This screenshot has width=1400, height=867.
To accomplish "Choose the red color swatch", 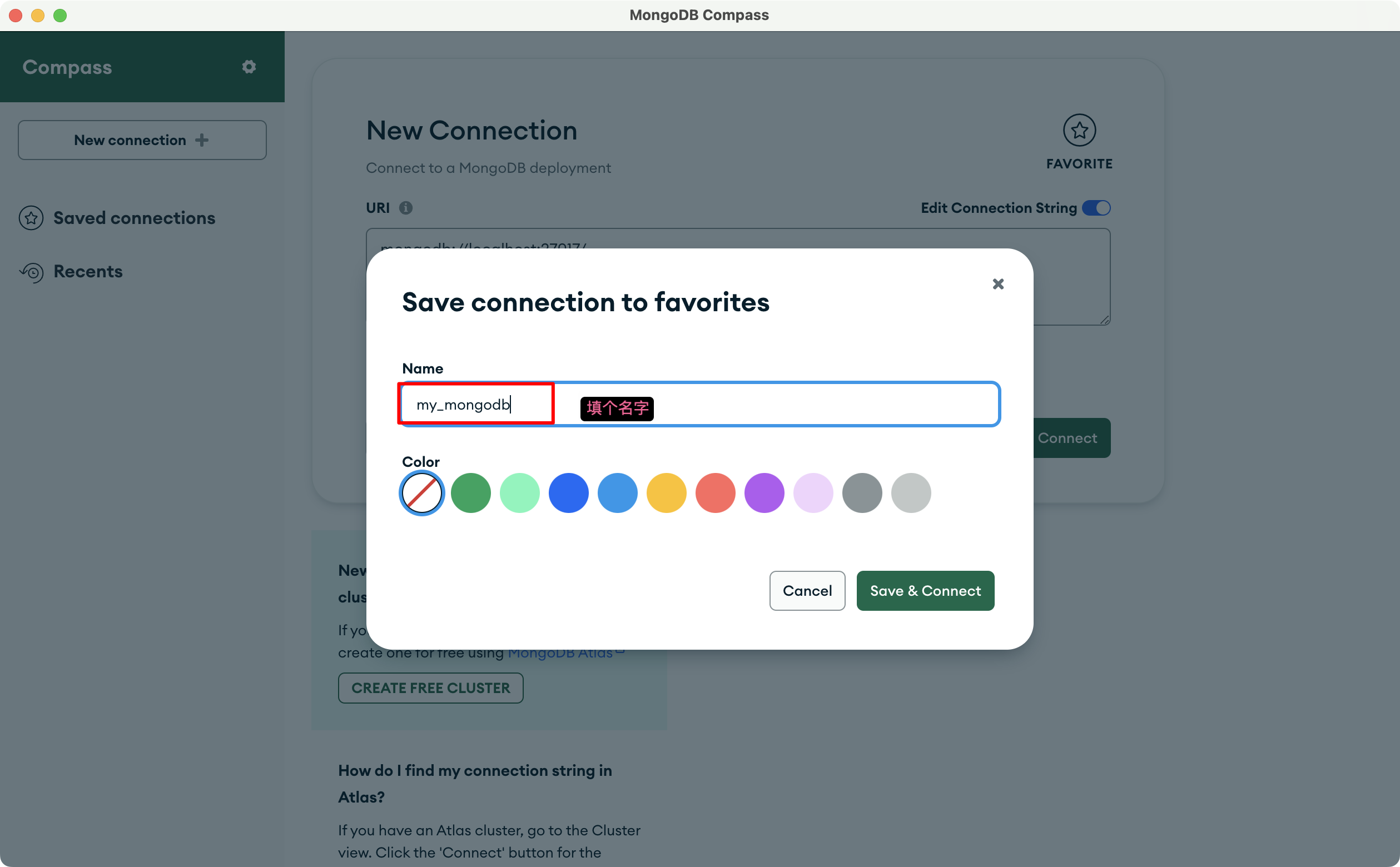I will [715, 492].
